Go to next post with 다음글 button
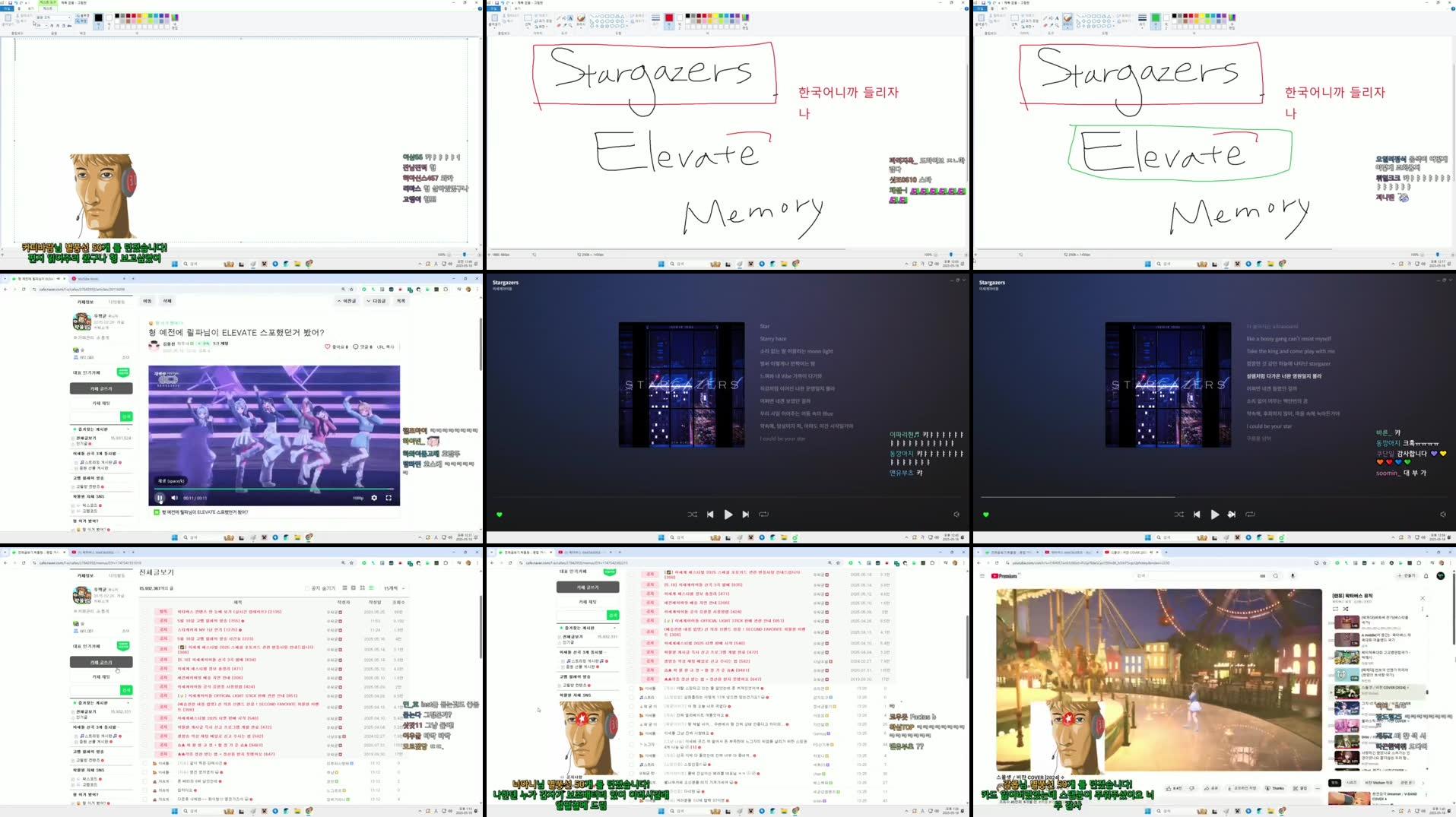The width and height of the screenshot is (1456, 817). pyautogui.click(x=377, y=301)
